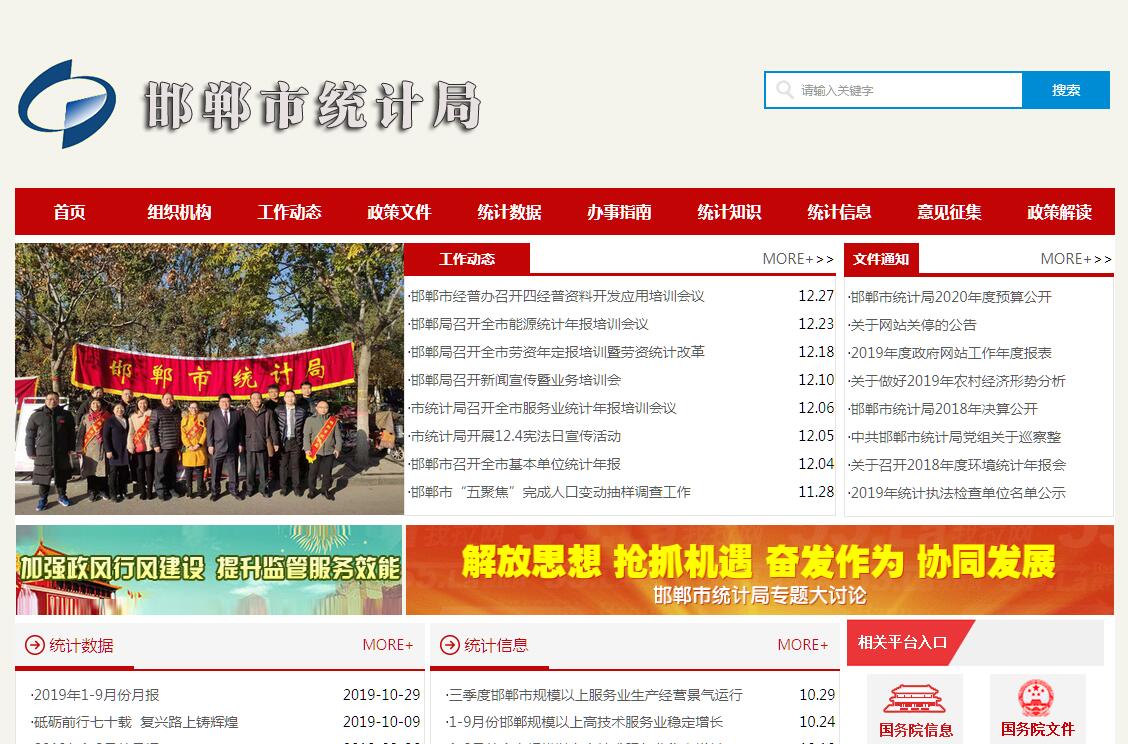Image resolution: width=1128 pixels, height=744 pixels.
Task: Expand MORE list for 工作动态 section
Action: click(797, 259)
